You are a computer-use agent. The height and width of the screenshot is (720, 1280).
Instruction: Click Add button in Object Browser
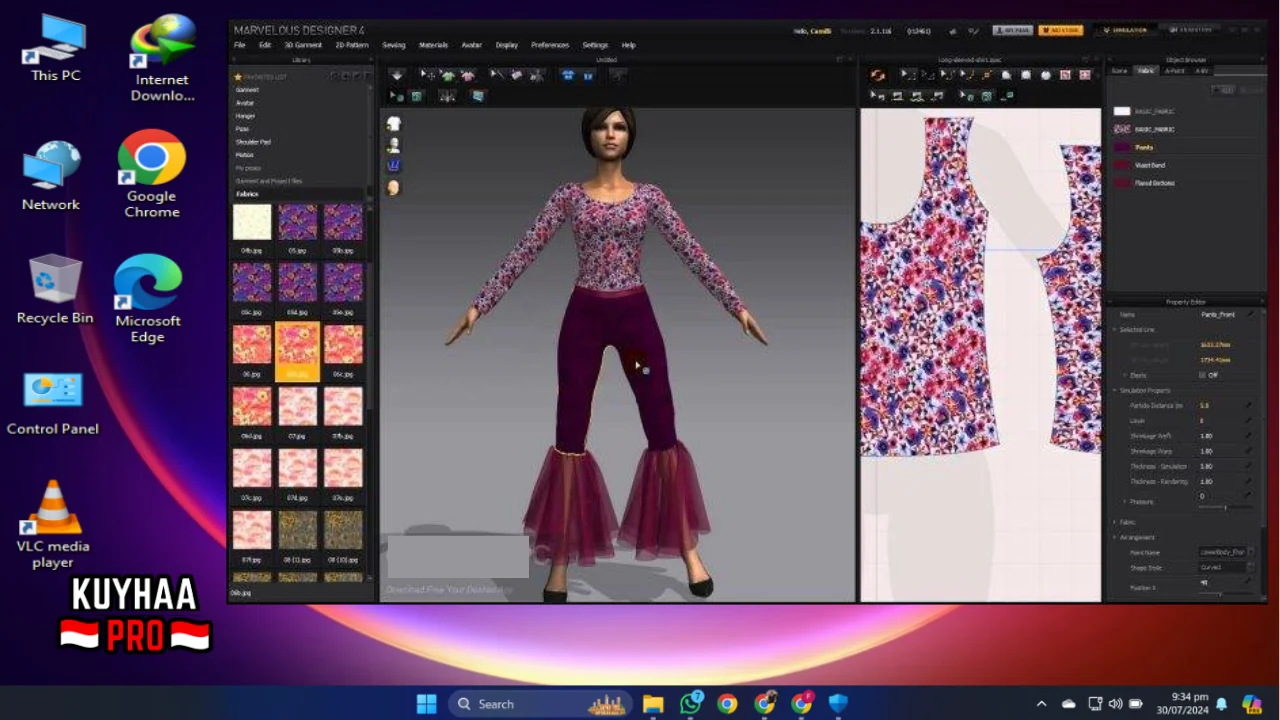pos(1221,90)
